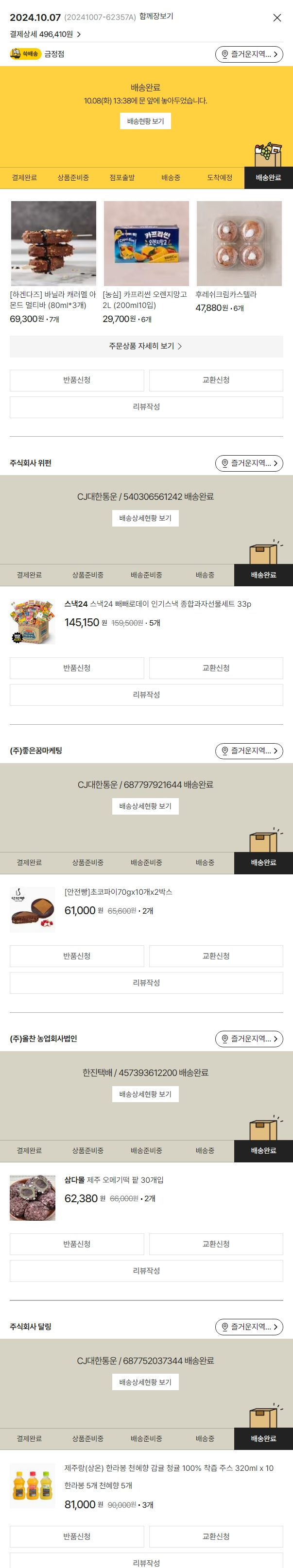
Task: Tap the 안전빵 초코파이 product image
Action: pos(33,909)
